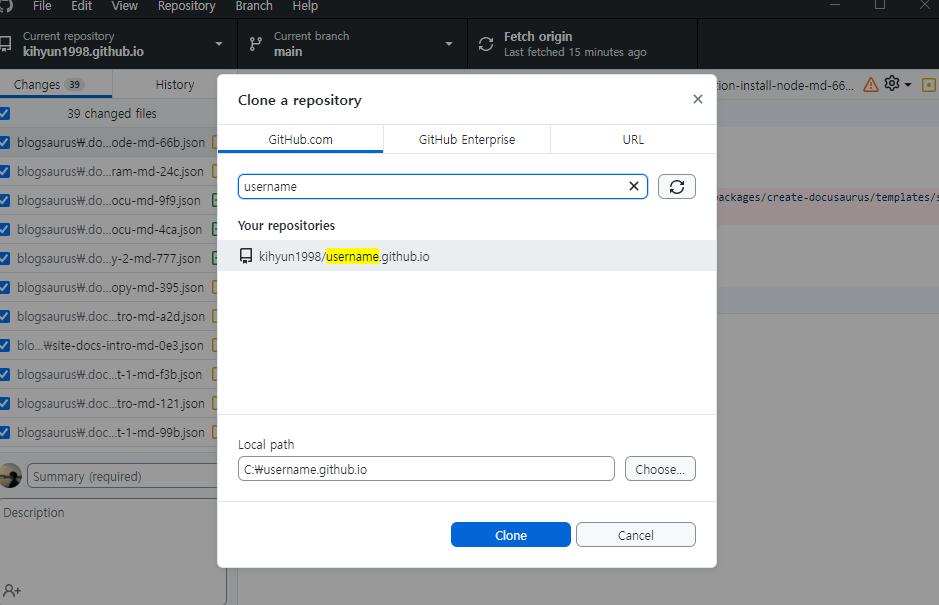
Task: Open the Repository menu
Action: pyautogui.click(x=186, y=6)
